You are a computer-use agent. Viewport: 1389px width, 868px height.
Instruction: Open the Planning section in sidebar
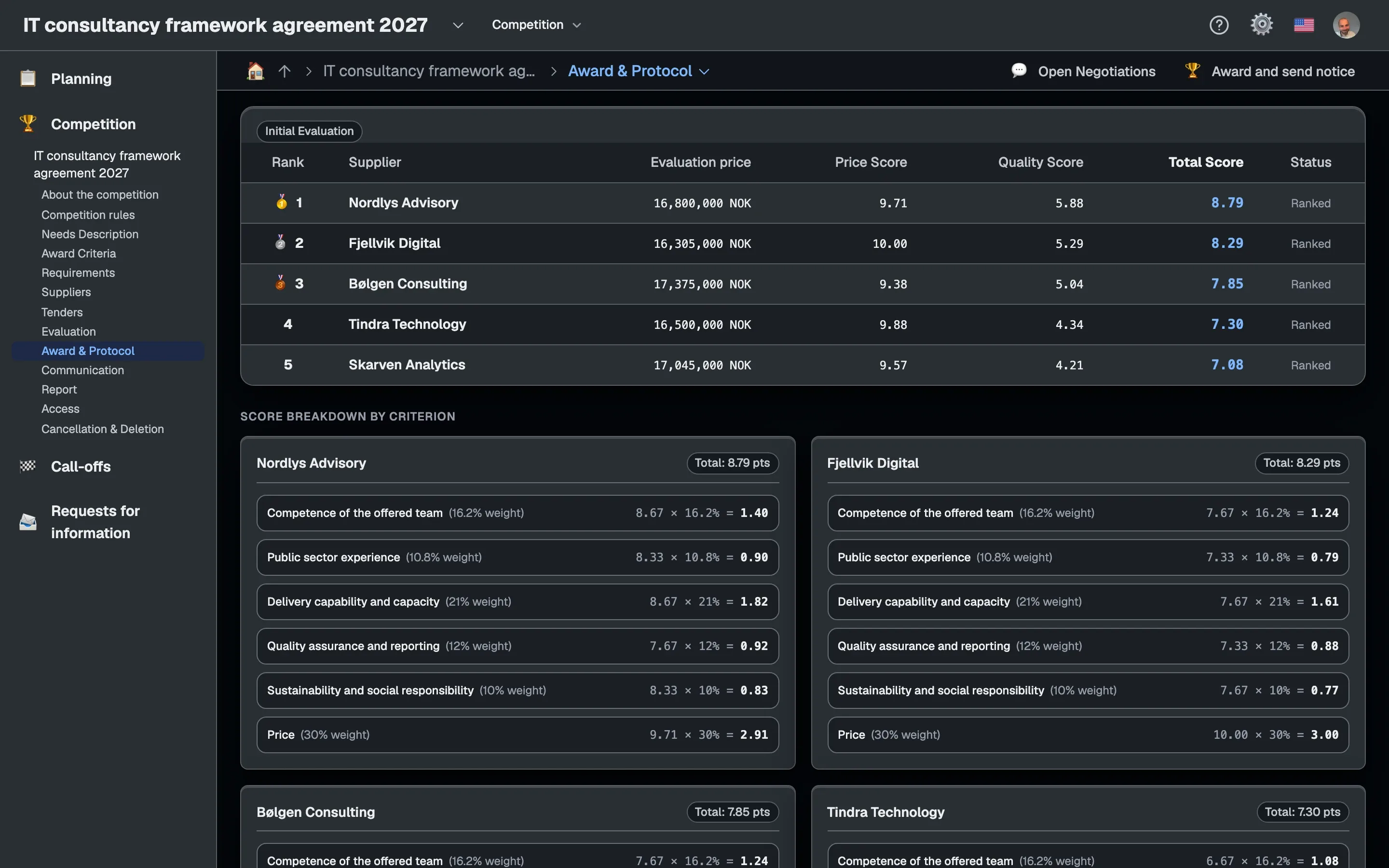(81, 79)
